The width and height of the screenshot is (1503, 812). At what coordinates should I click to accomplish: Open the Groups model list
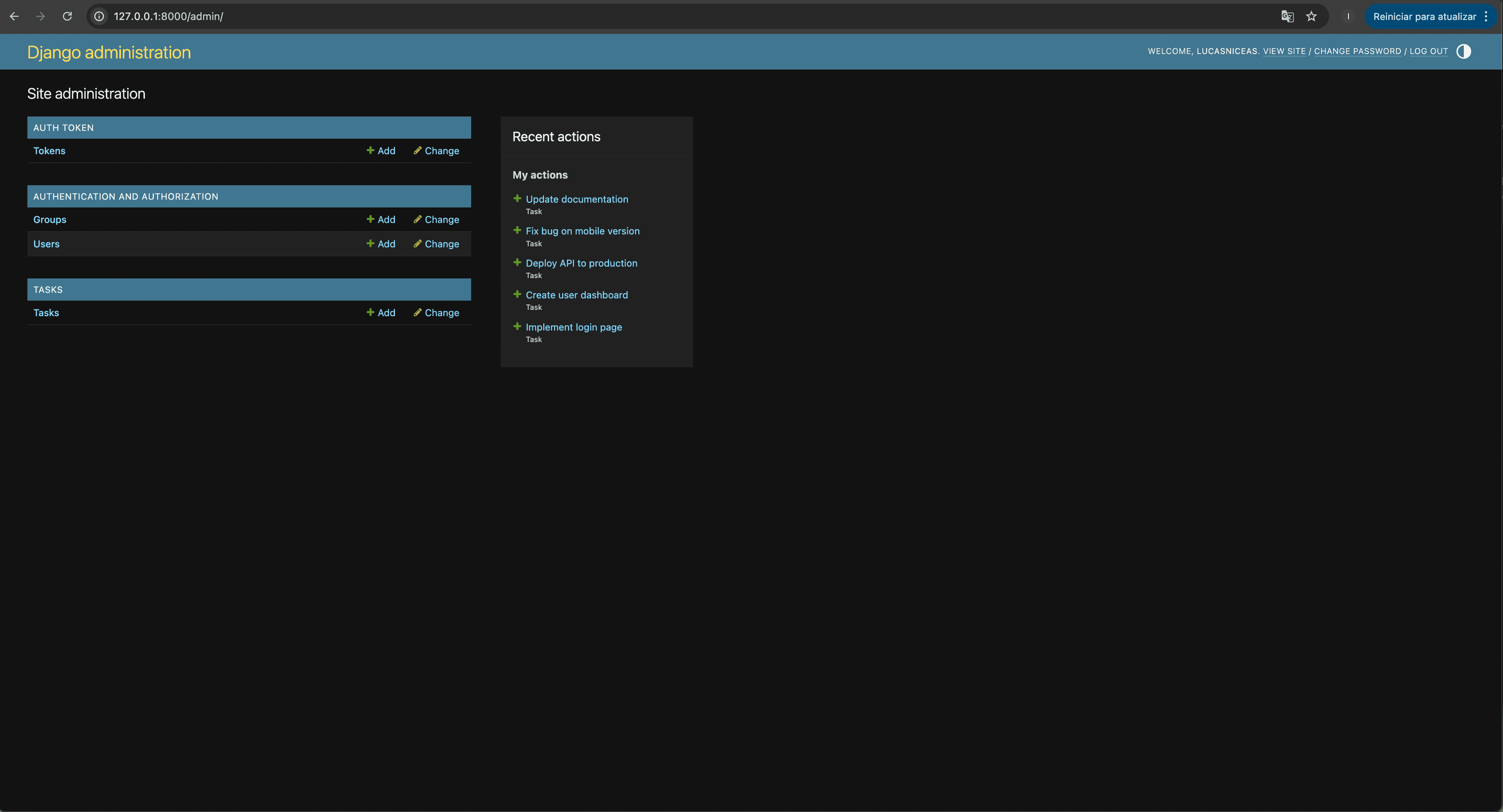click(x=50, y=219)
